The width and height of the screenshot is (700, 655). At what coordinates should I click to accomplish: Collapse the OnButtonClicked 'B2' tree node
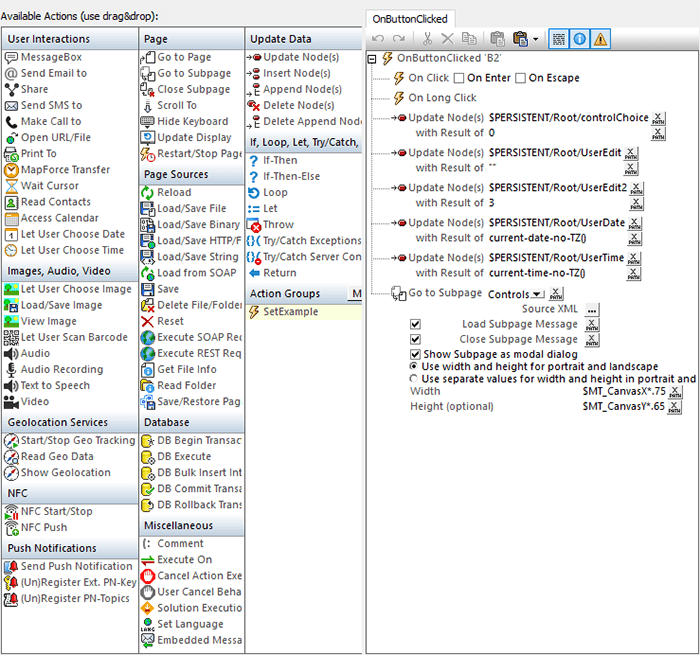(373, 59)
